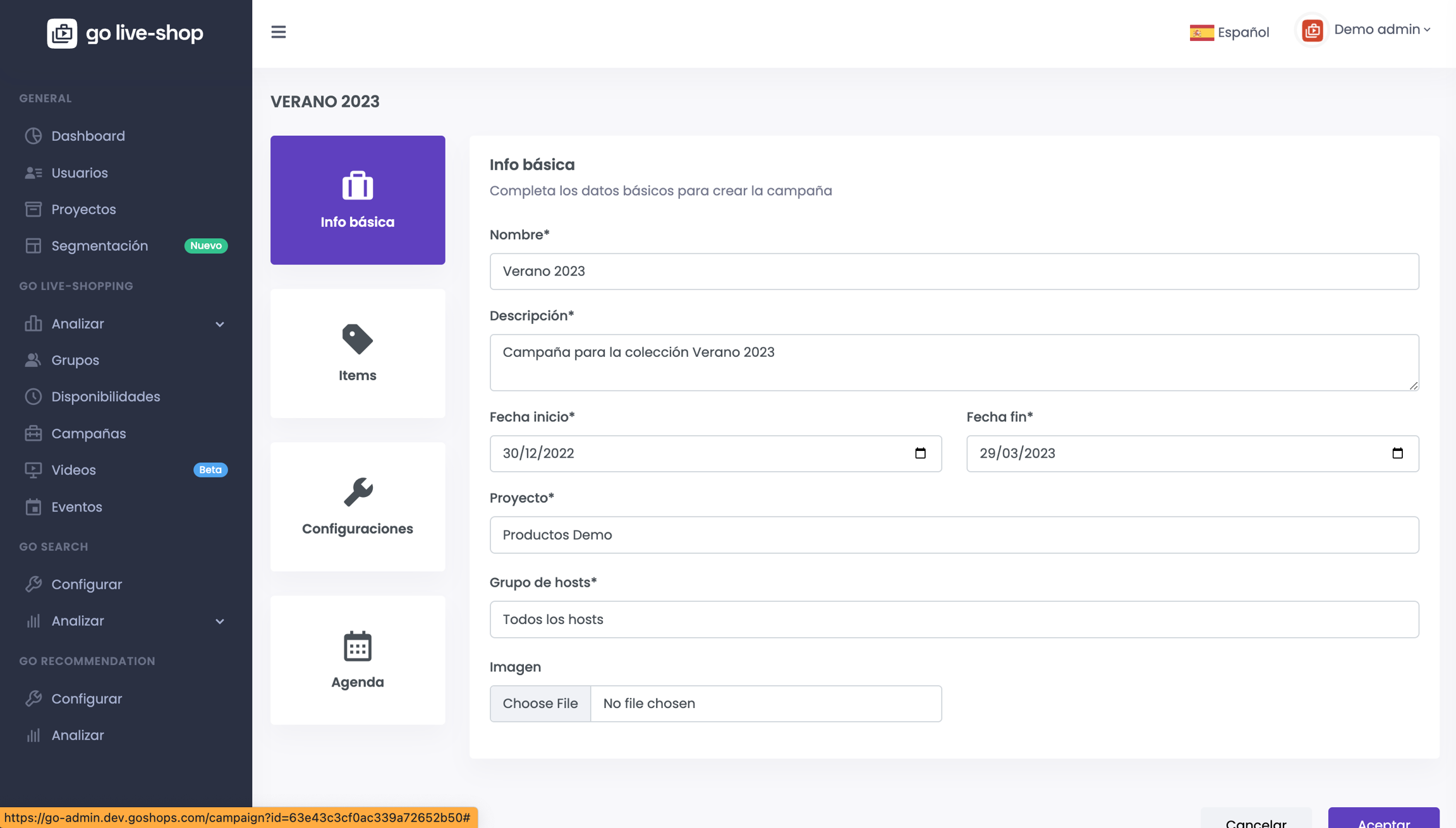Open Campañas in the sidebar

coord(88,433)
